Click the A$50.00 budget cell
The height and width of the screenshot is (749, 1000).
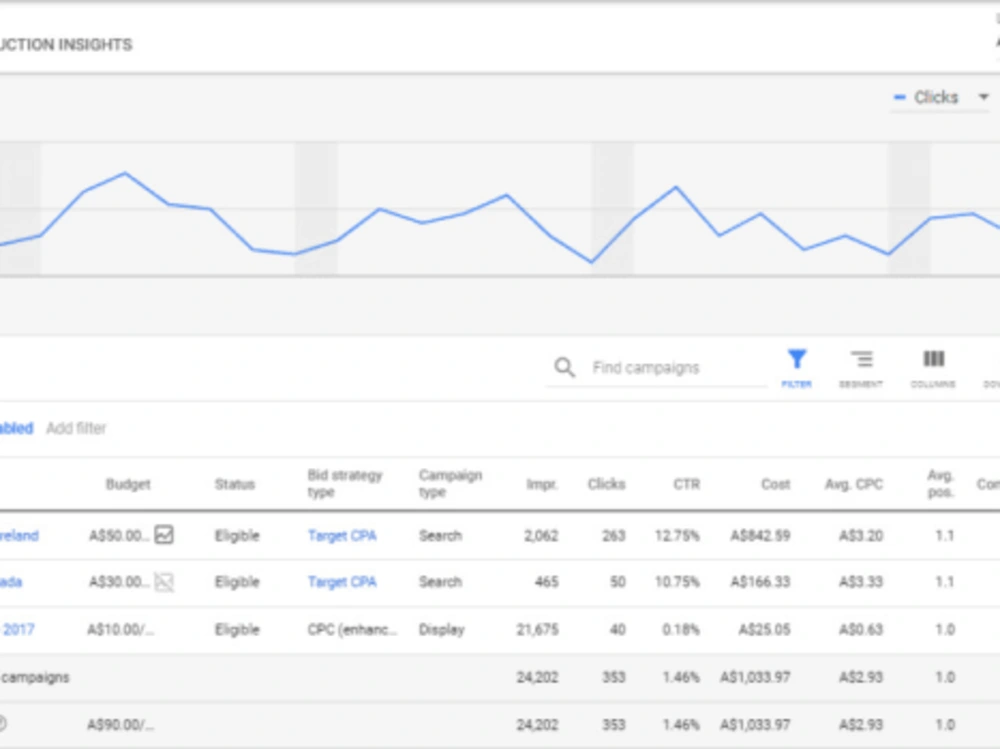(x=119, y=535)
